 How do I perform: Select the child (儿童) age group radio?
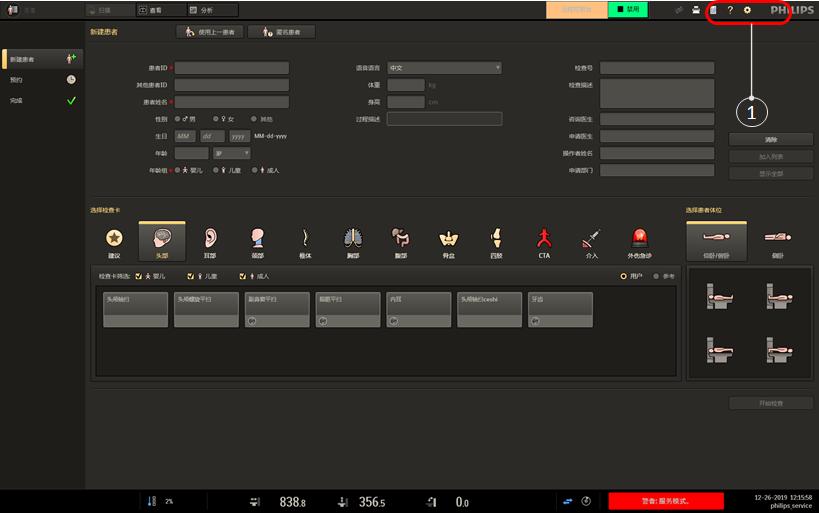216,170
